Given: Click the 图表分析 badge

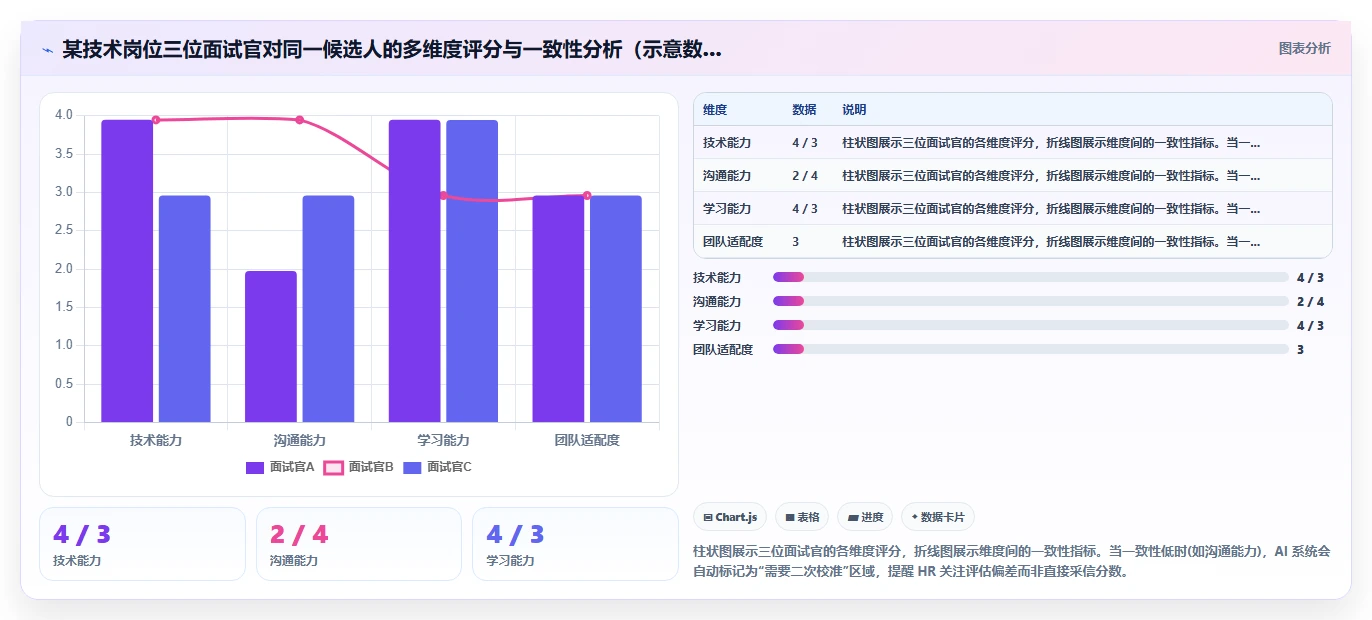Looking at the screenshot, I should pyautogui.click(x=1304, y=48).
